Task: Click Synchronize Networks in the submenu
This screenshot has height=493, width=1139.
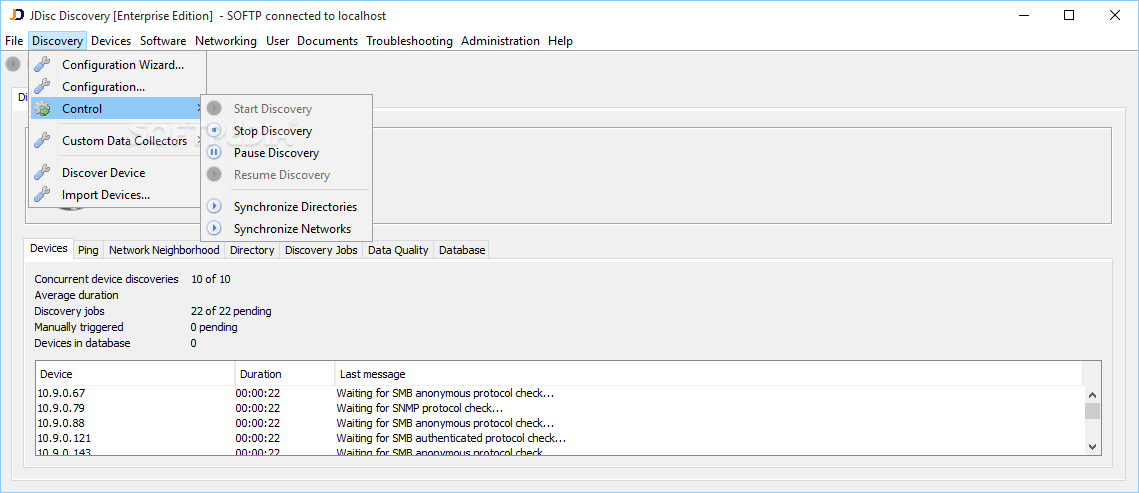Action: (286, 229)
